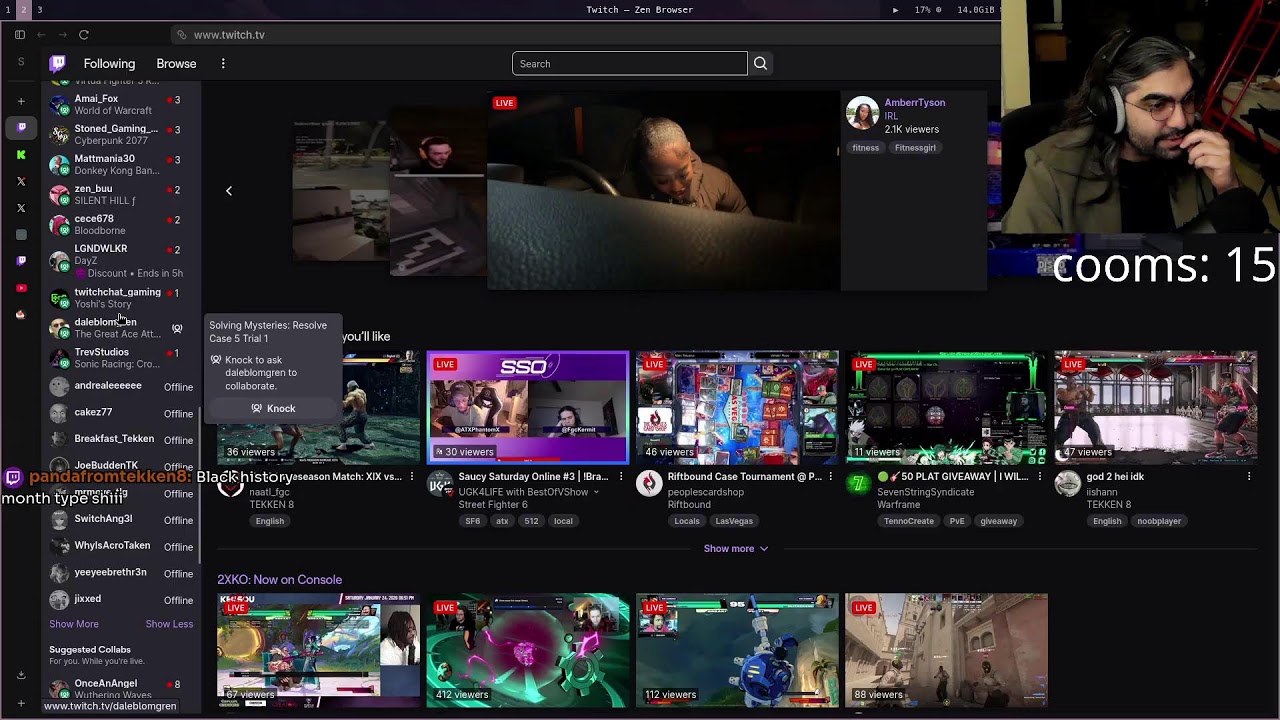Go forward with the browser forward arrow
Viewport: 1280px width, 720px height.
coord(62,35)
